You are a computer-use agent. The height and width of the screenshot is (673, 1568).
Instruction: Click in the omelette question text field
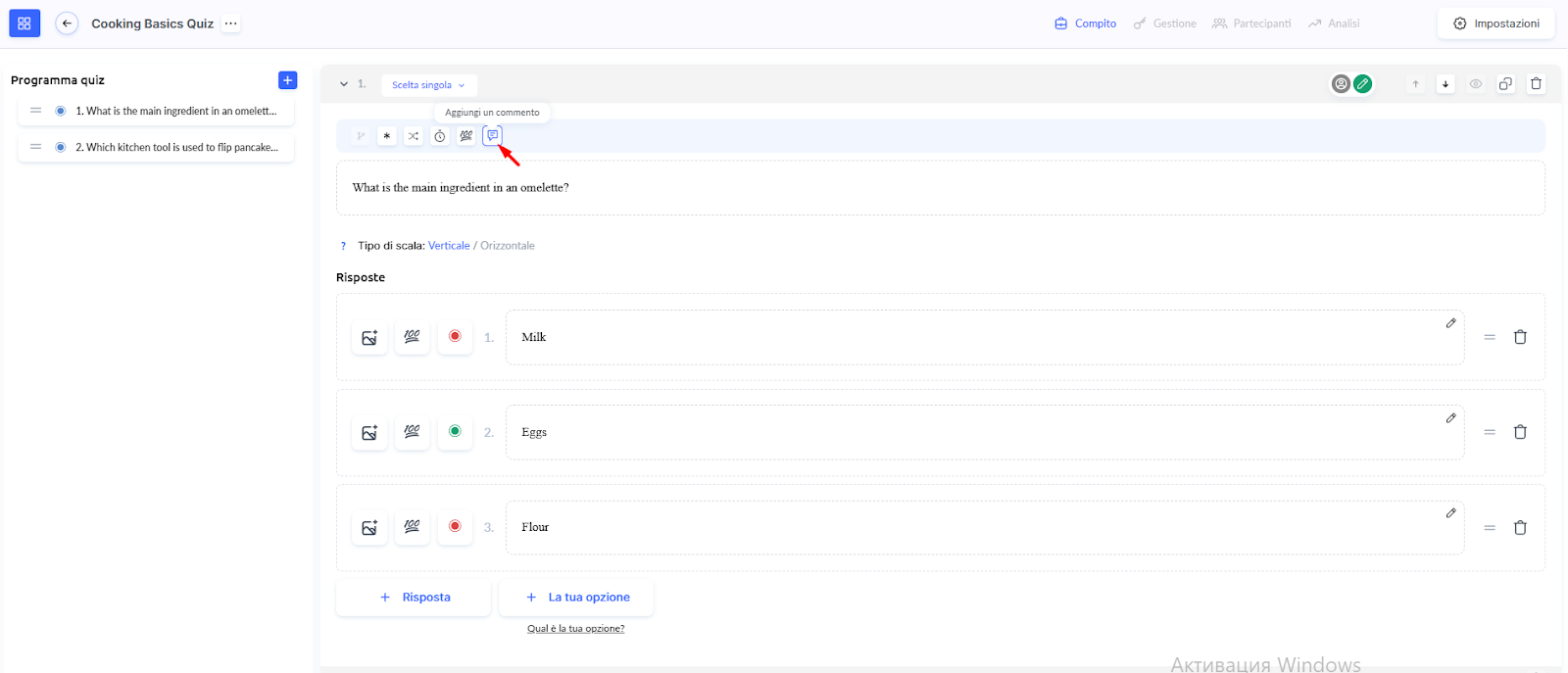coord(939,188)
